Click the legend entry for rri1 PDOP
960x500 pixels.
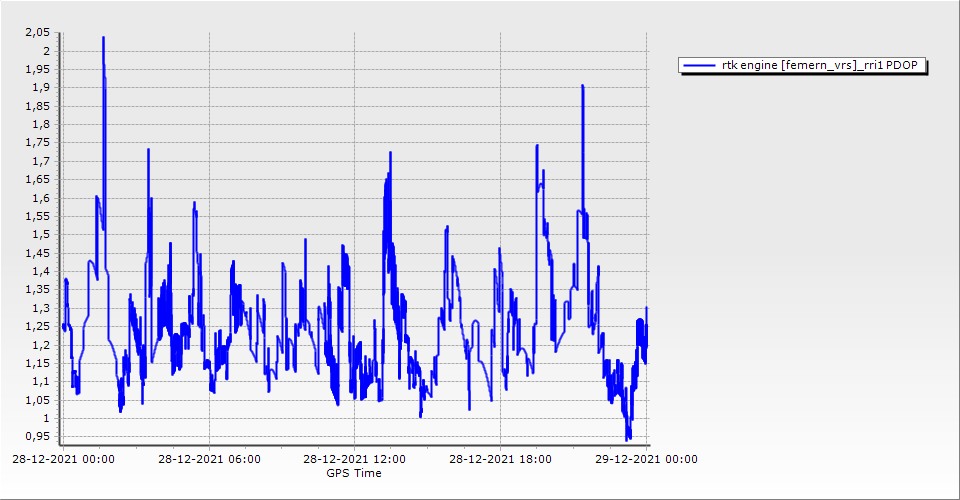[x=804, y=65]
